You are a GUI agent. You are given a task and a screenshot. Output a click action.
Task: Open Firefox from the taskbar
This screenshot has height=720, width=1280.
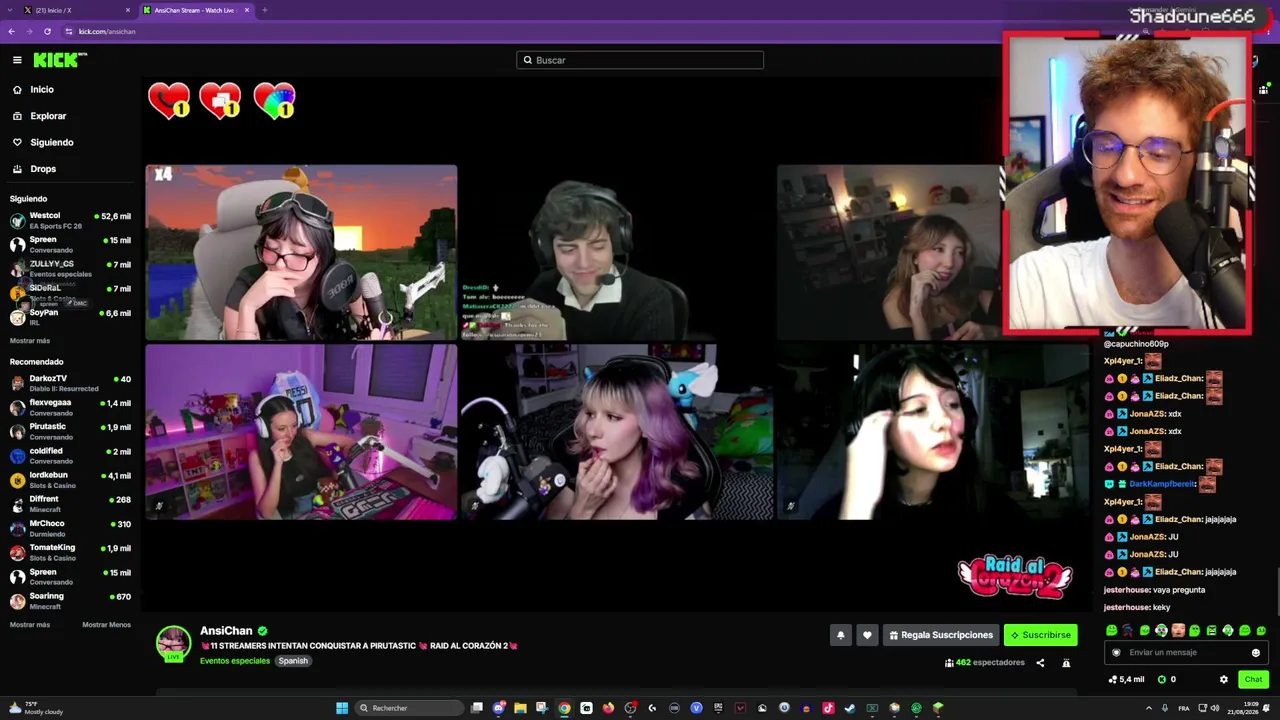tap(608, 708)
